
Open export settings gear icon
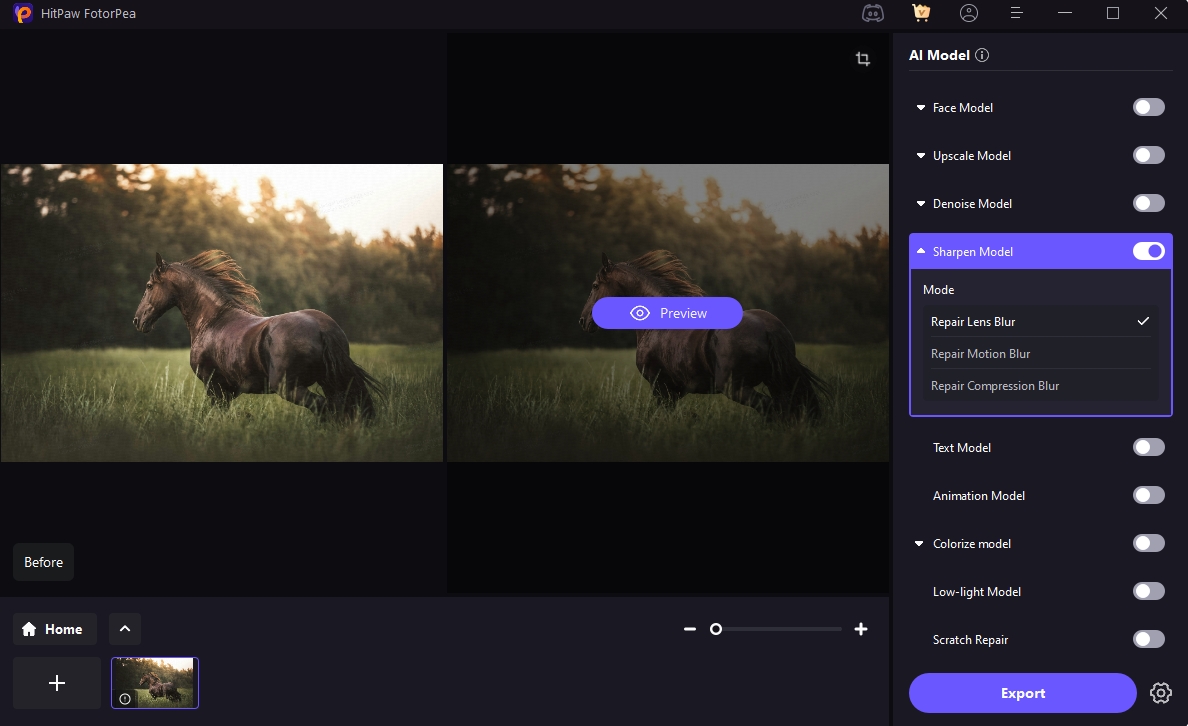click(1160, 693)
